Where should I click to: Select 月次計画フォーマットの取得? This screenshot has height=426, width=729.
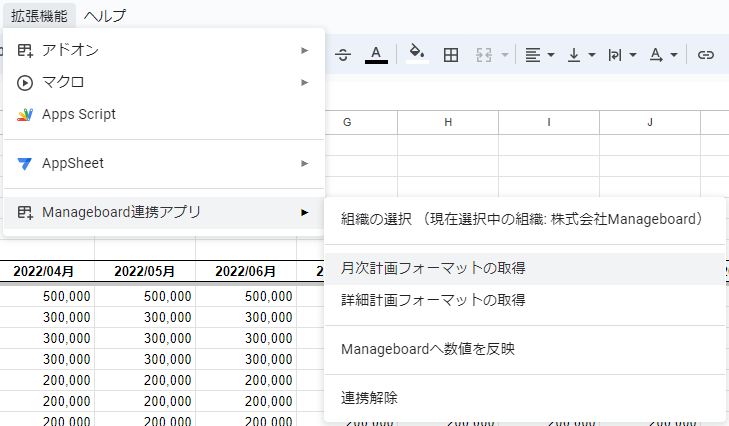pyautogui.click(x=524, y=269)
